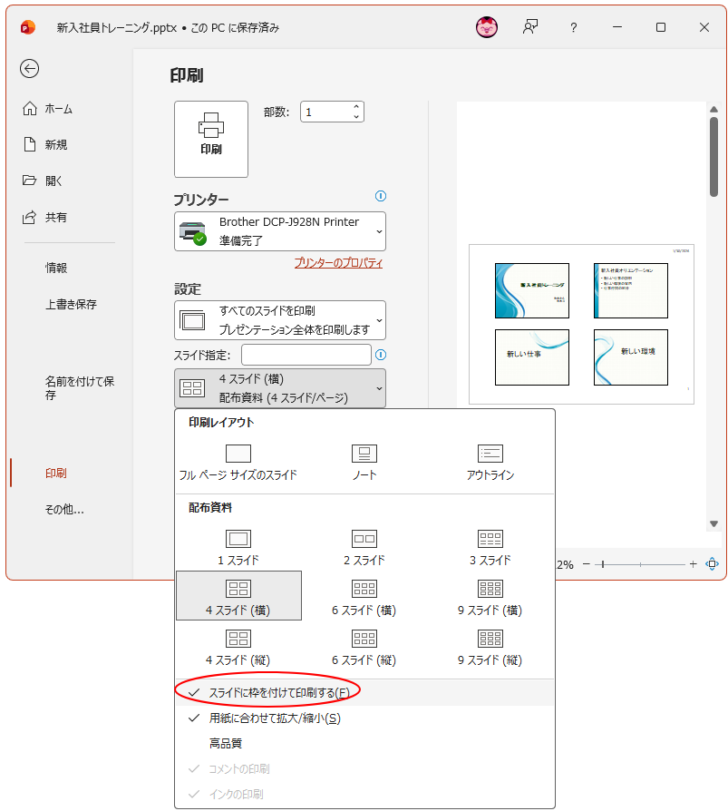Select the アウトライン layout icon
Image resolution: width=728 pixels, height=811 pixels.
(490, 454)
